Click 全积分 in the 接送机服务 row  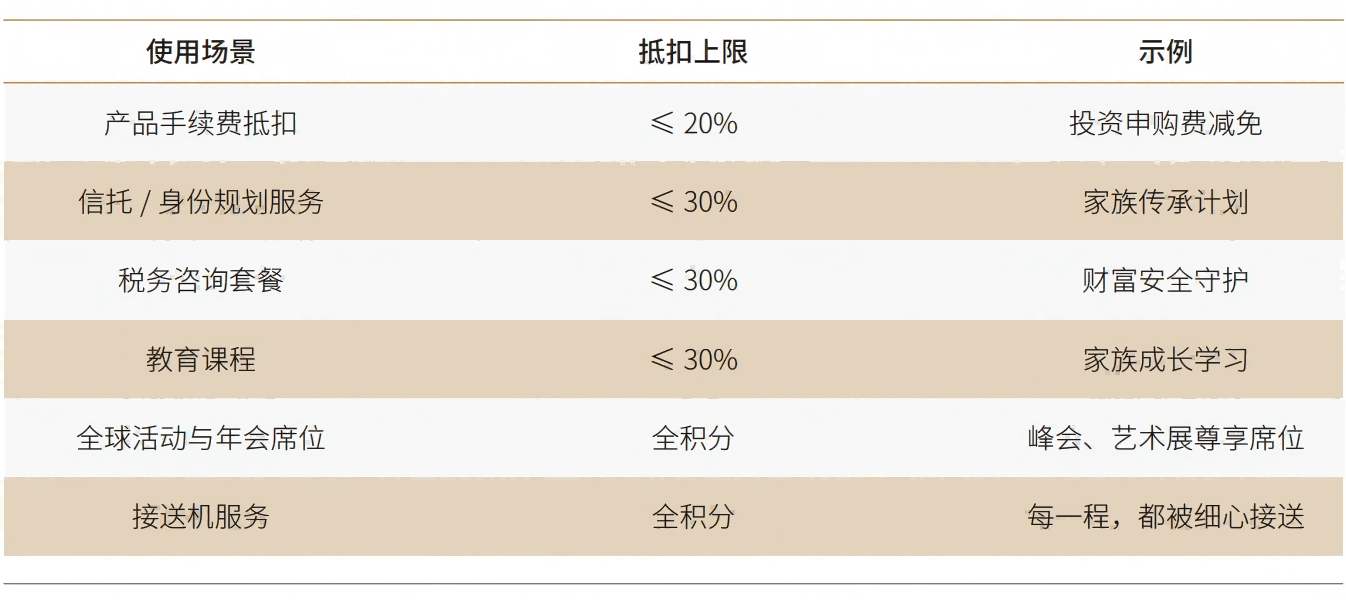pos(693,517)
